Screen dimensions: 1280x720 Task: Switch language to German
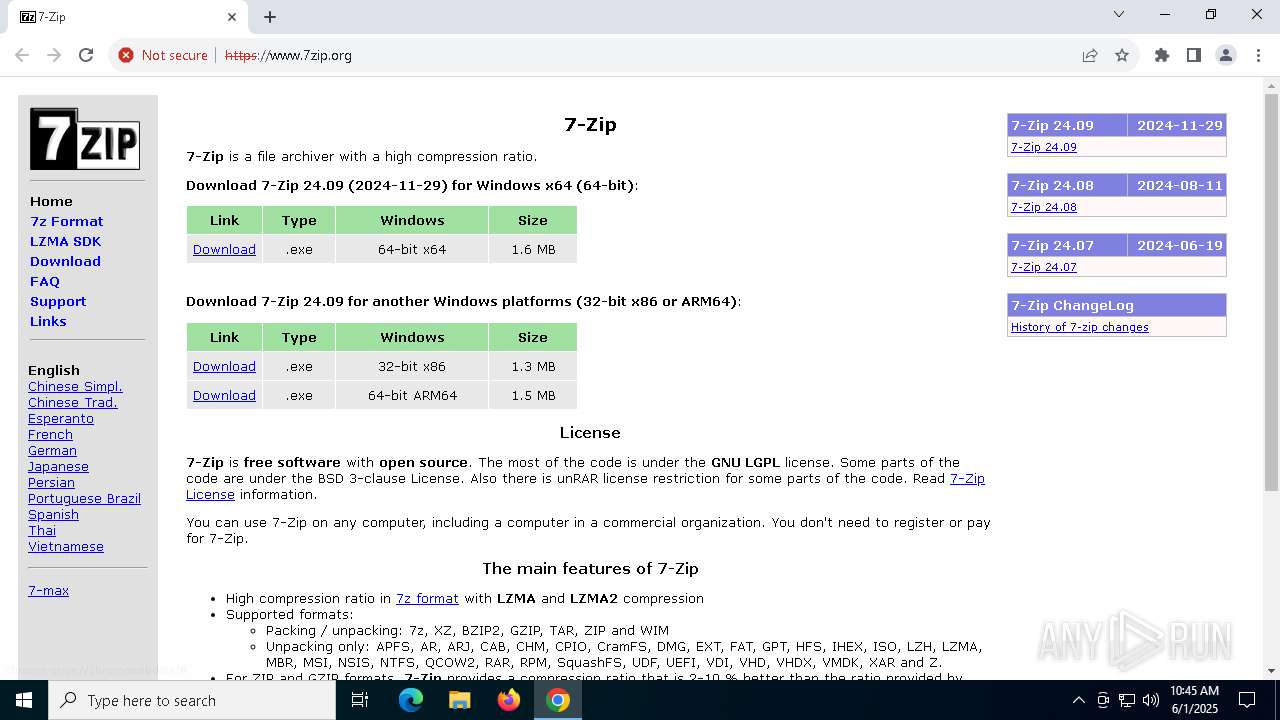[52, 450]
